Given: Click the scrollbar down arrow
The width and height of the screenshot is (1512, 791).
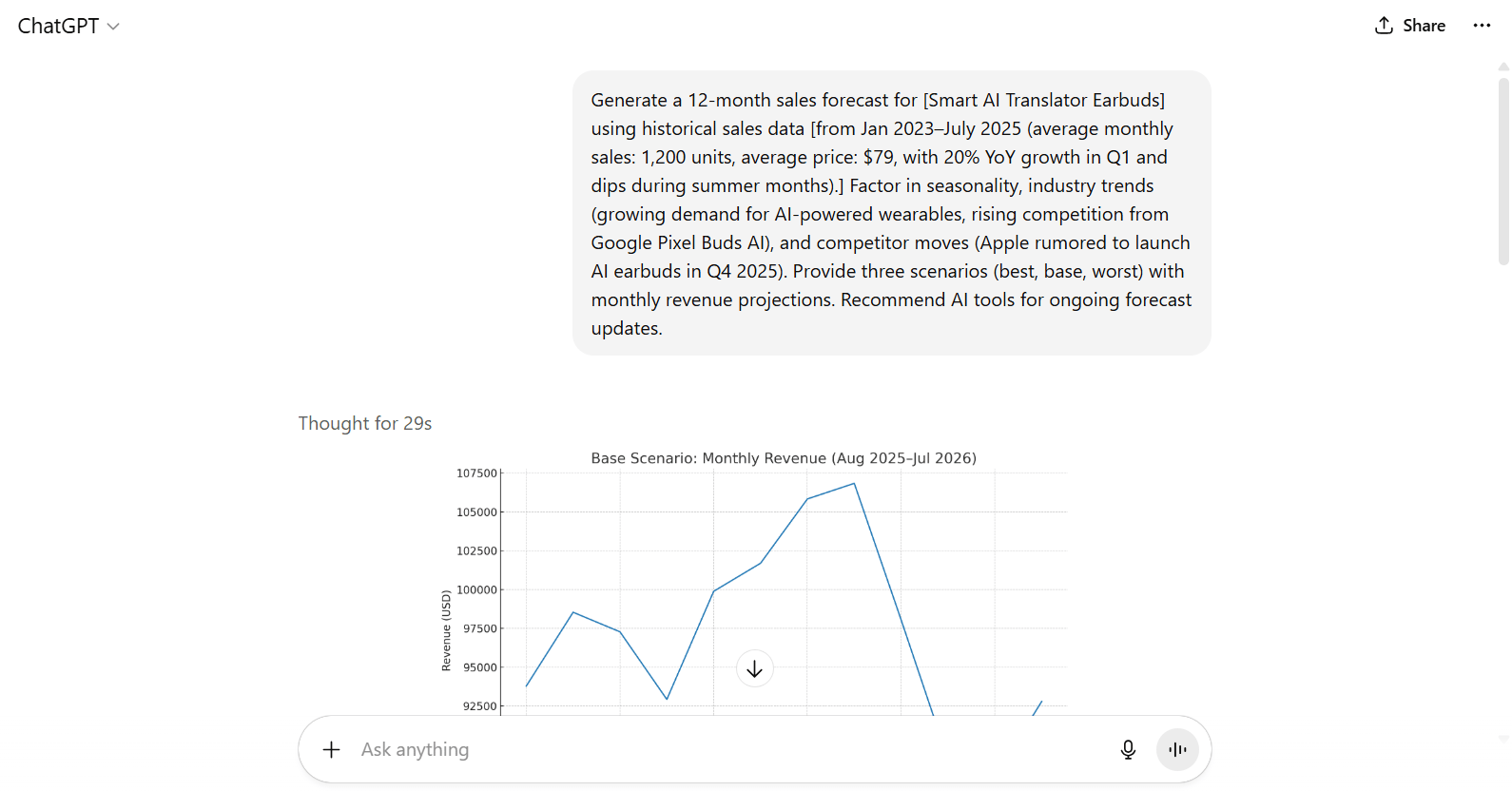Looking at the screenshot, I should coord(1503,738).
